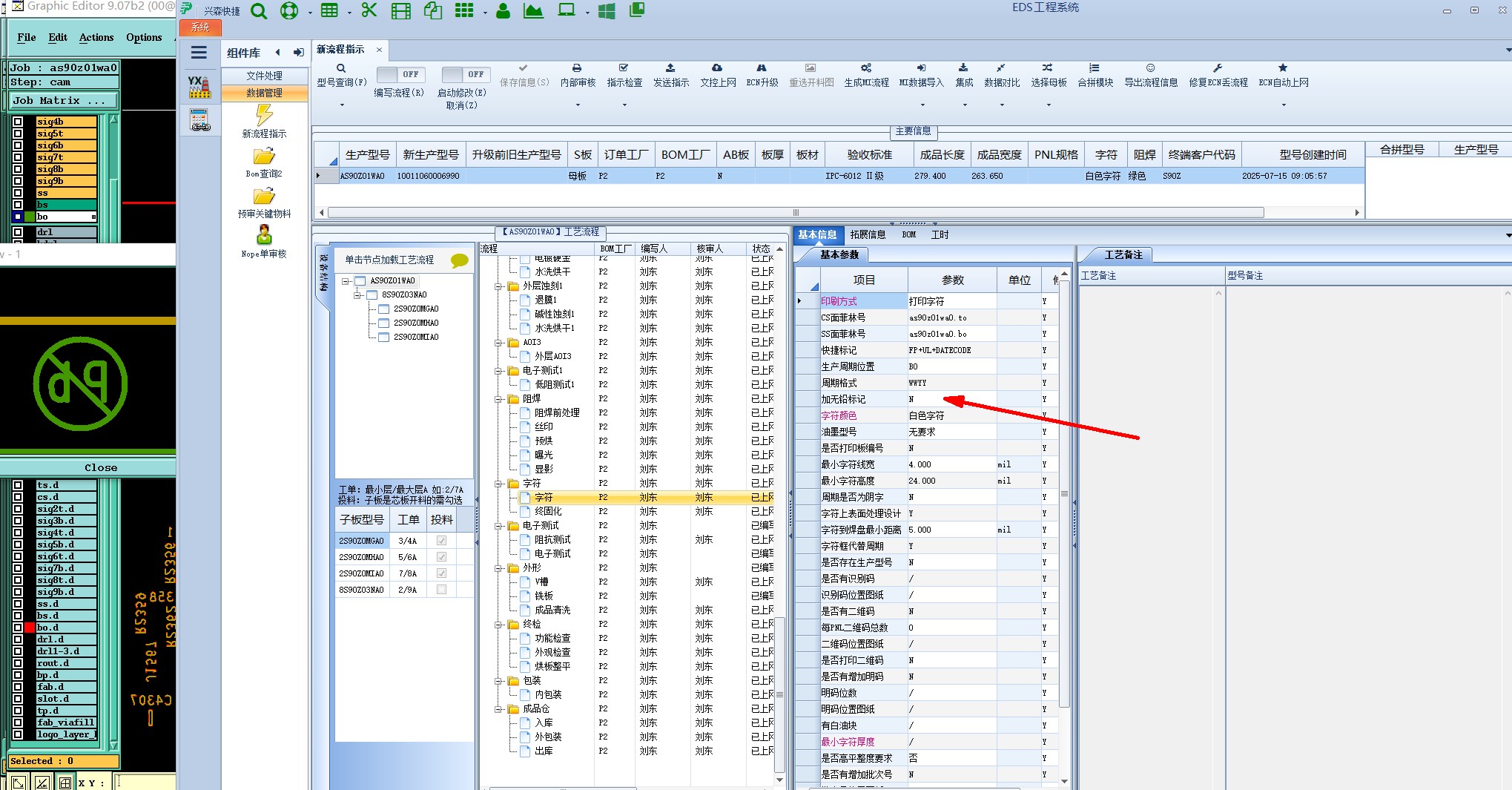Open the Edit menu in Graphic Editor

(x=58, y=37)
